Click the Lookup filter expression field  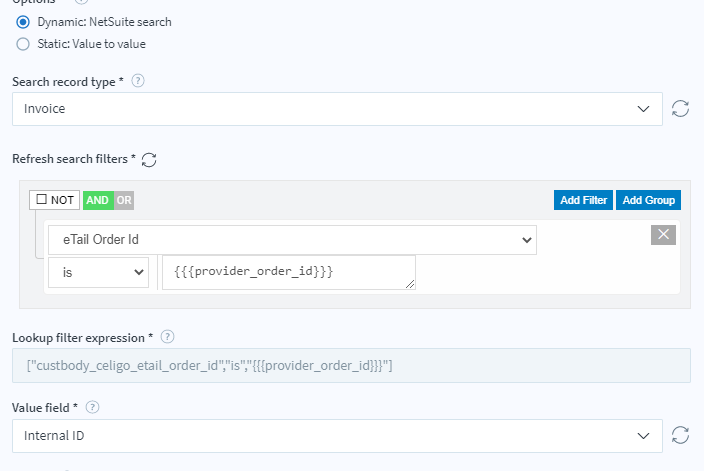(351, 365)
